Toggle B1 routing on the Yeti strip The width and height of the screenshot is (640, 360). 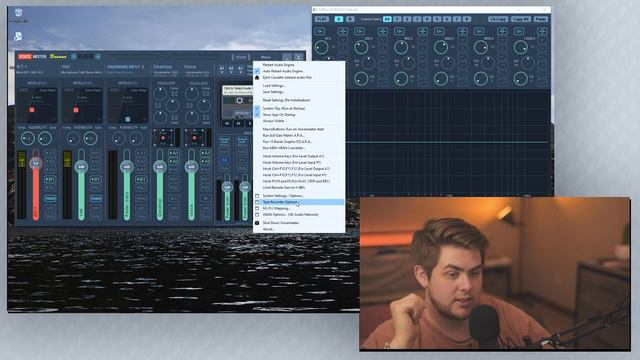(96, 179)
